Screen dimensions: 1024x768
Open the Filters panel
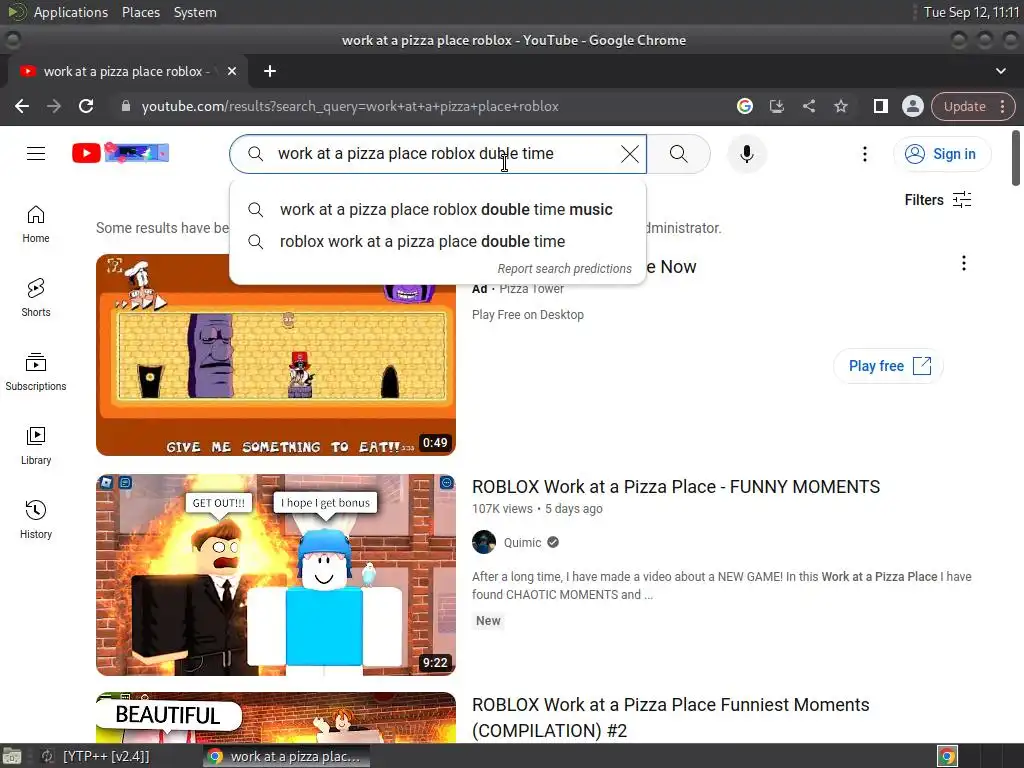point(938,200)
